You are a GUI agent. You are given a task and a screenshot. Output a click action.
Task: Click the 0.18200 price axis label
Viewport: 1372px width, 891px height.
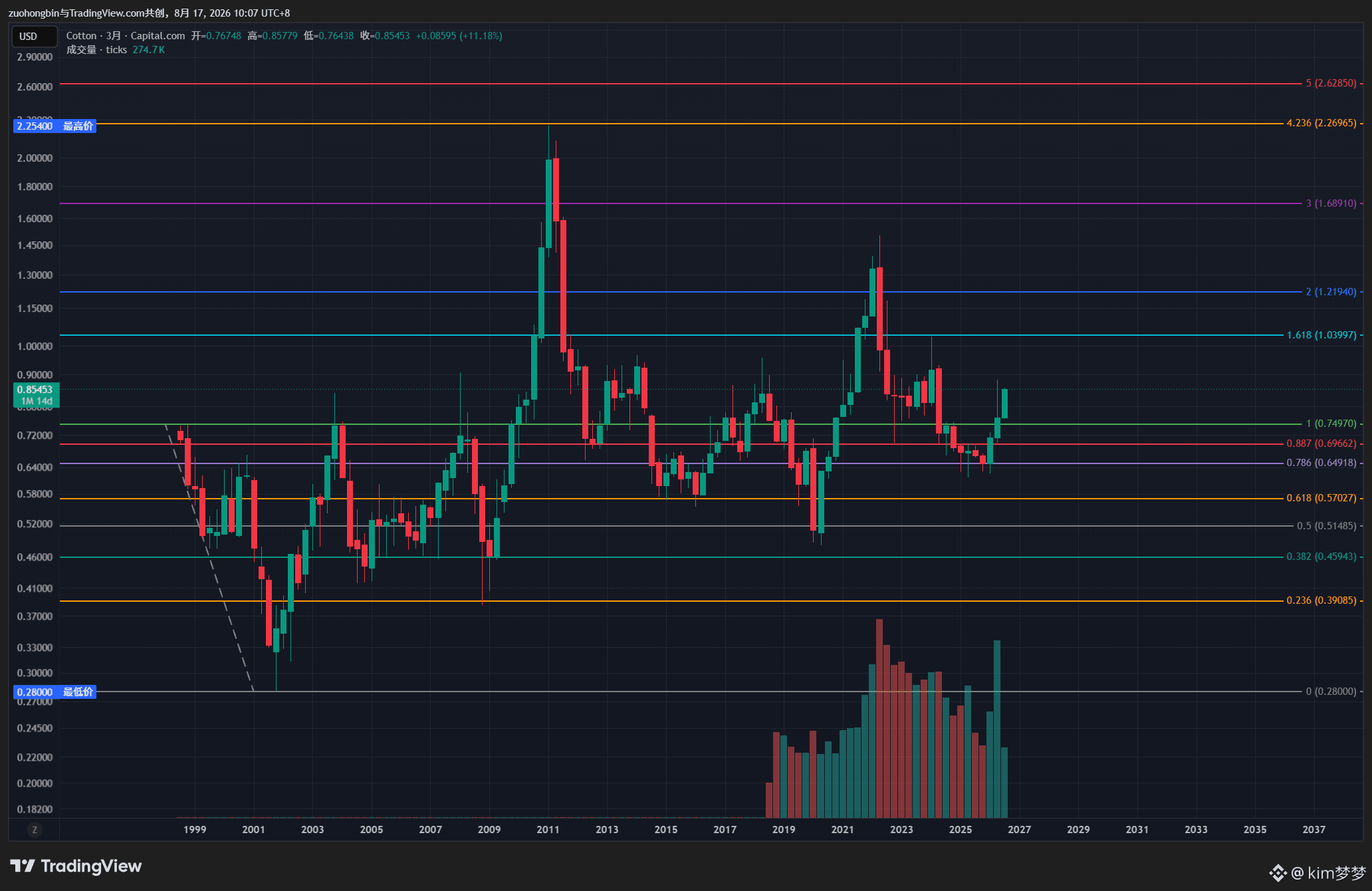tap(35, 809)
